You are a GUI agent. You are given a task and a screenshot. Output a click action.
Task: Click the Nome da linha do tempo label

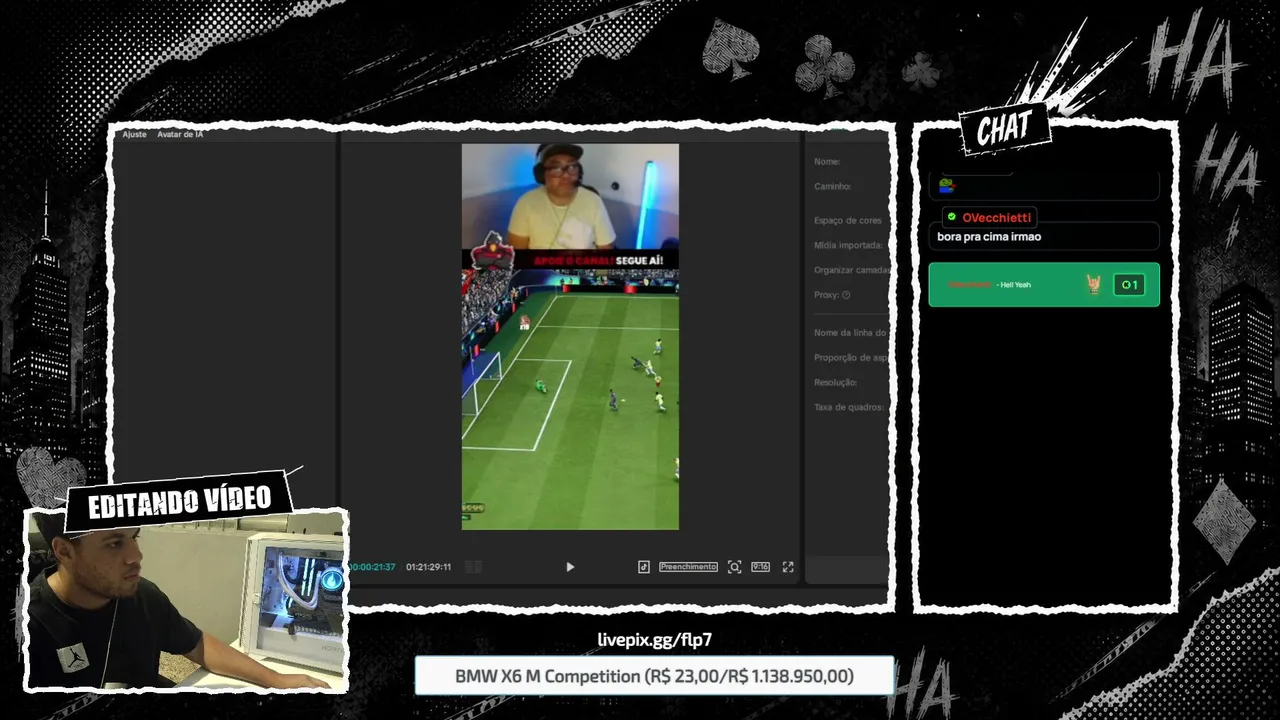pos(851,333)
